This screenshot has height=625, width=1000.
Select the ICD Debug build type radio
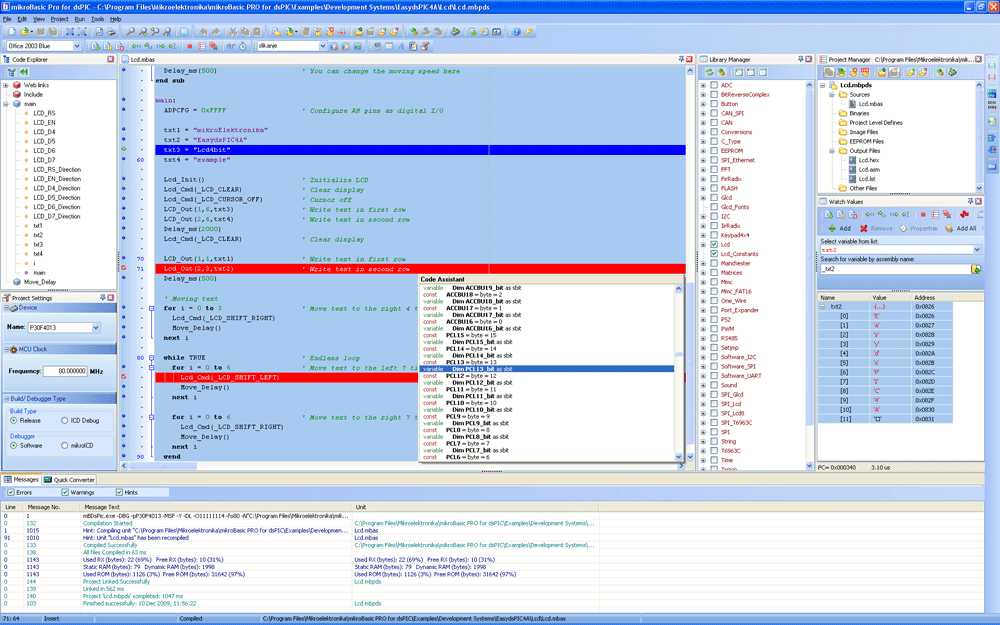click(64, 420)
